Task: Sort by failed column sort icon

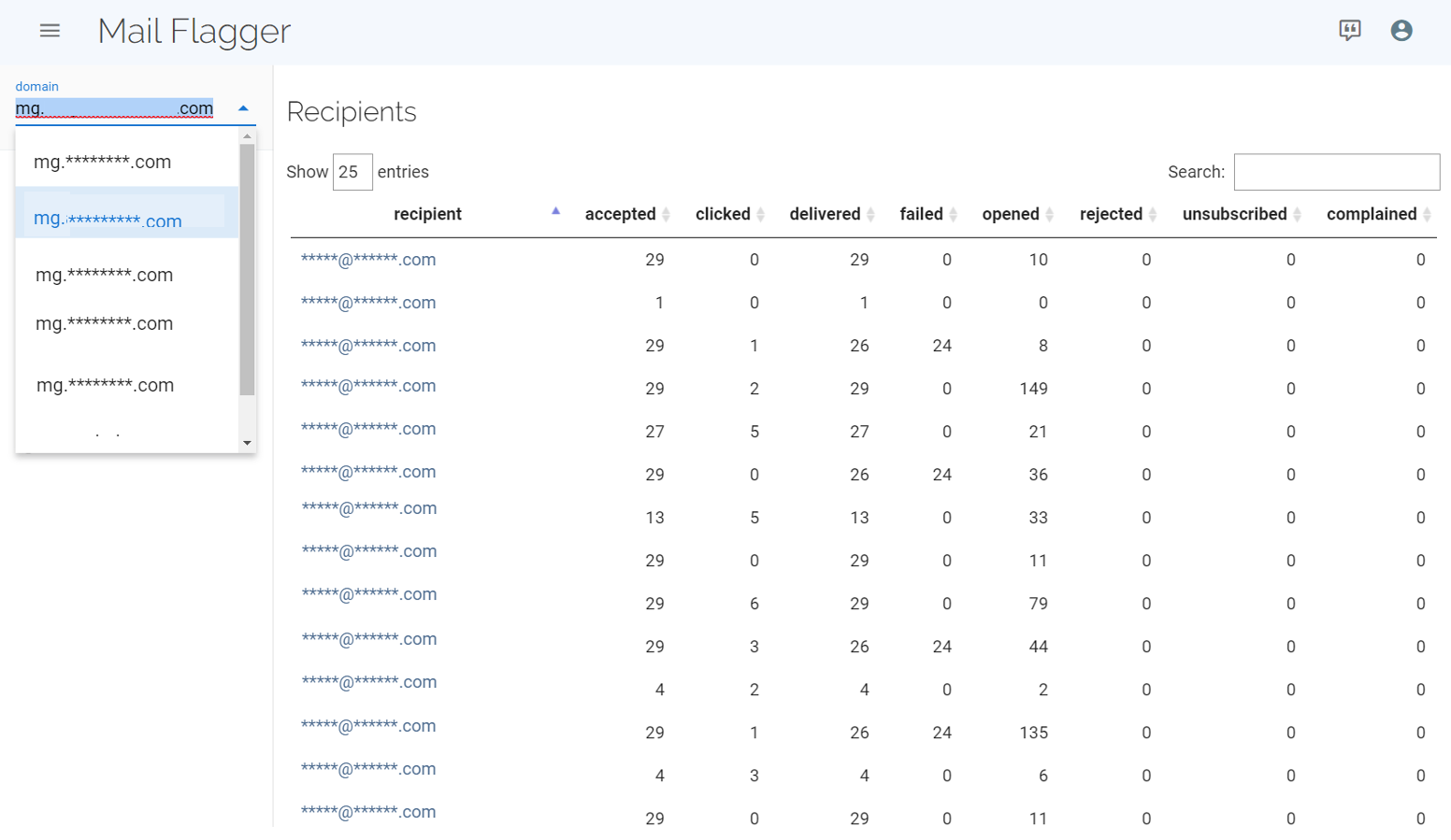Action: point(953,215)
